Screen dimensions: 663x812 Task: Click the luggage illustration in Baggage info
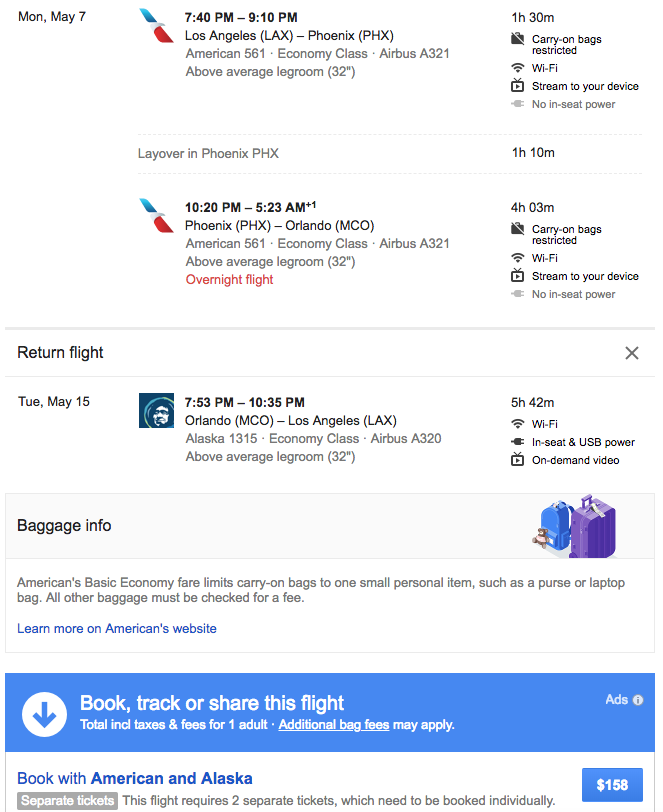tap(574, 526)
